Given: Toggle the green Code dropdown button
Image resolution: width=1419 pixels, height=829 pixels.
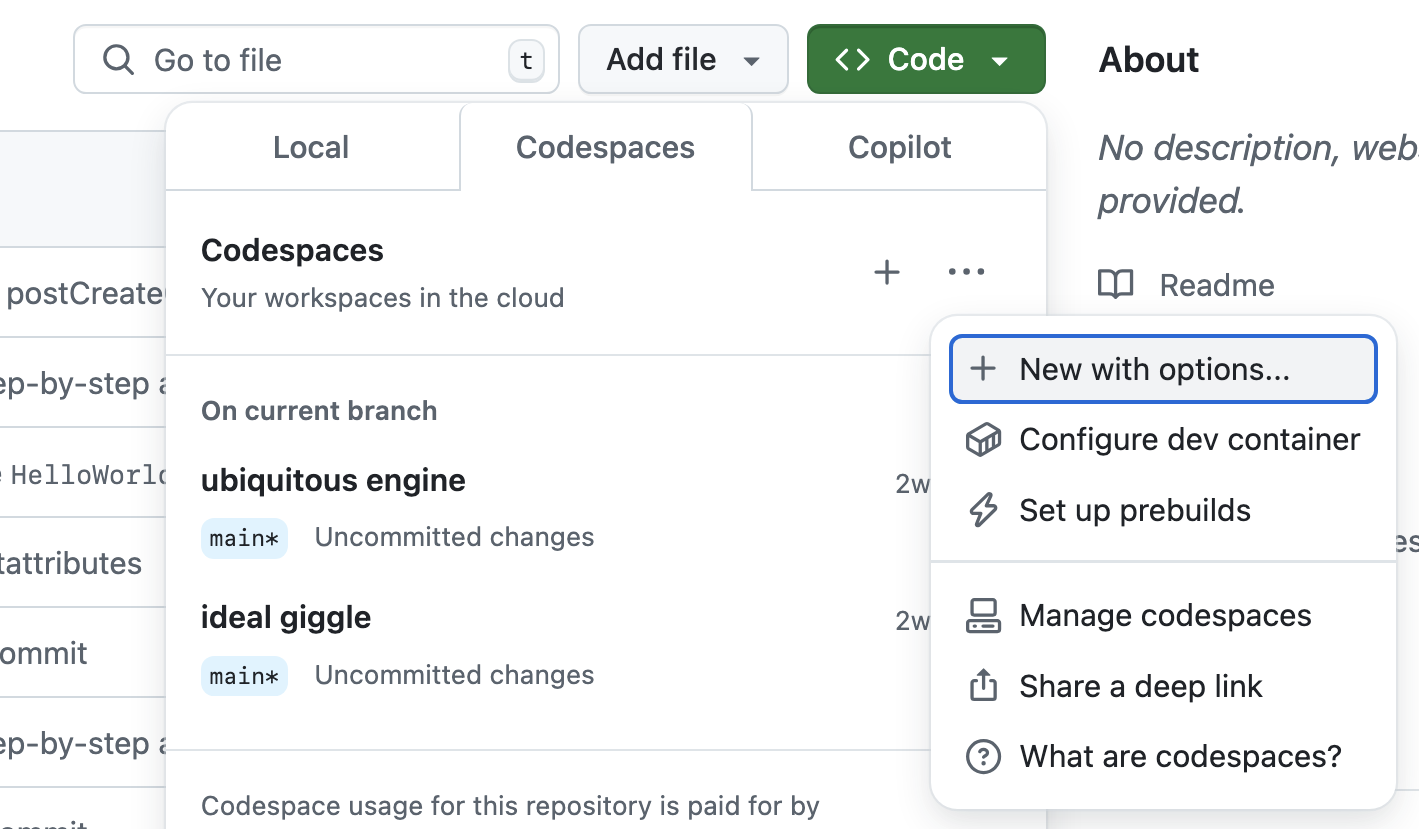Looking at the screenshot, I should tap(926, 60).
